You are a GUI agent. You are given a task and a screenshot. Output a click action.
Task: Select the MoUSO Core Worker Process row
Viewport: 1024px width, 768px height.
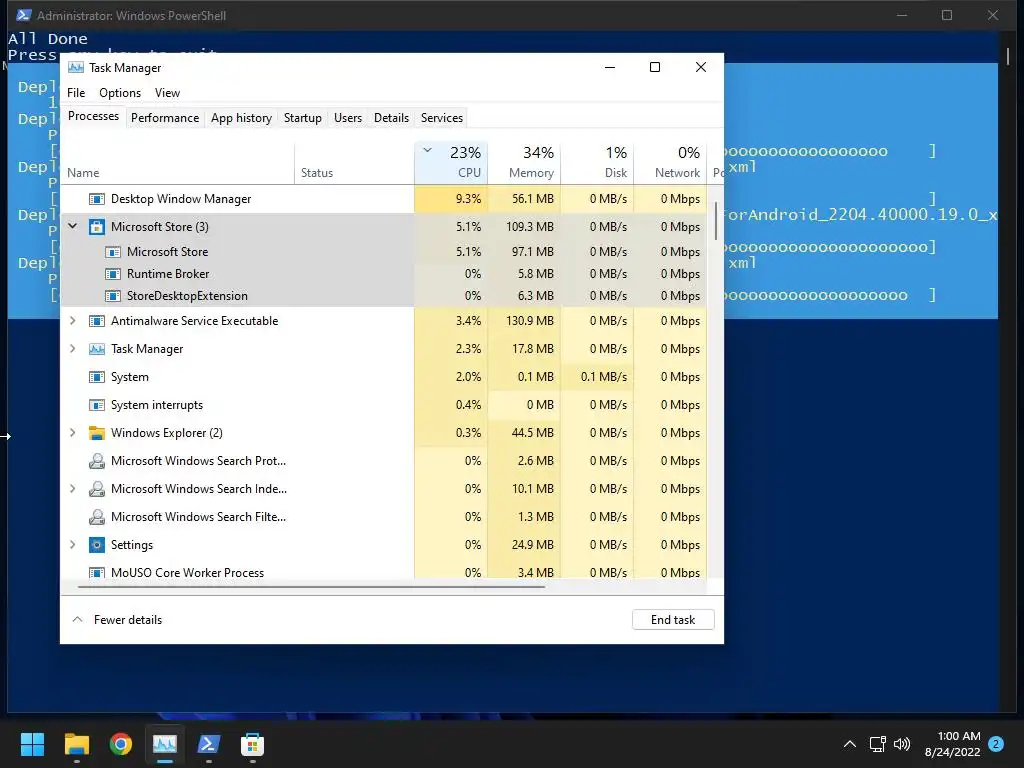(383, 571)
